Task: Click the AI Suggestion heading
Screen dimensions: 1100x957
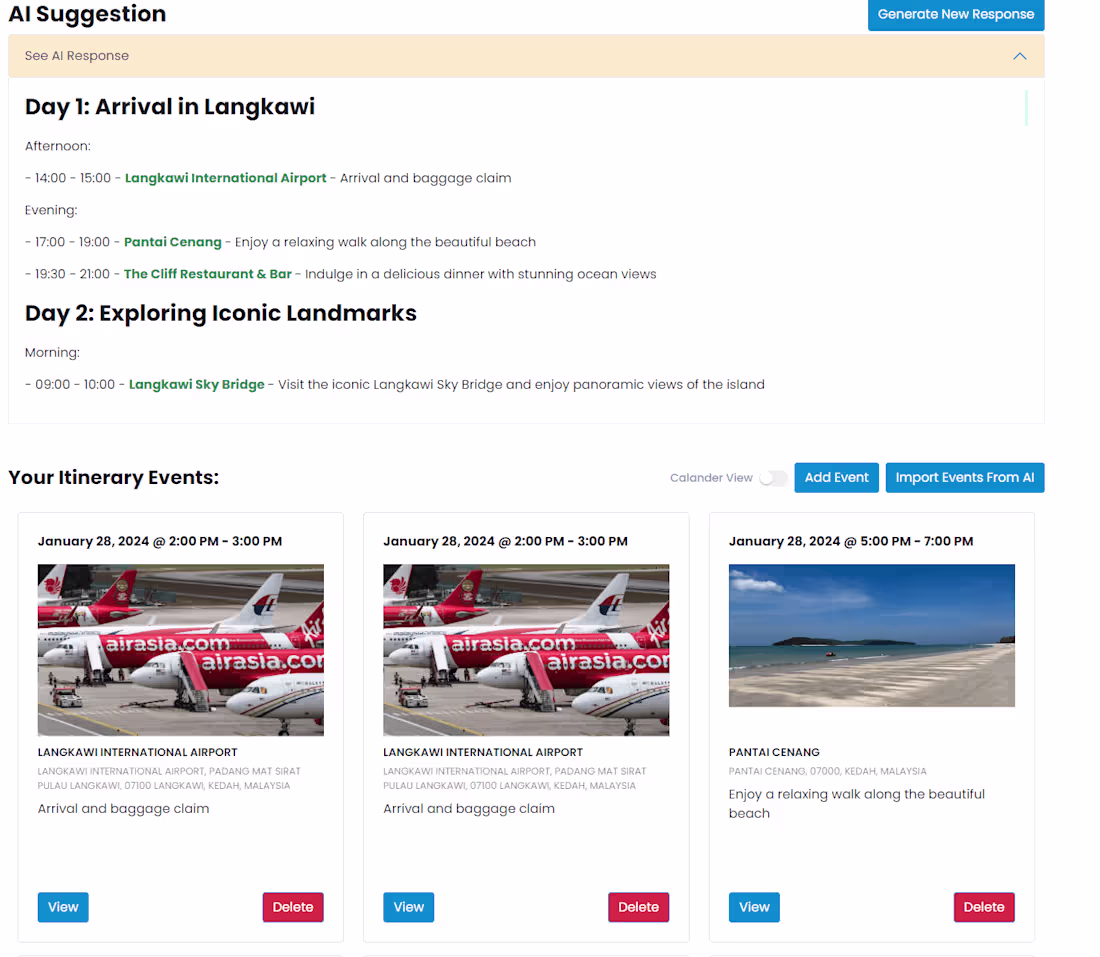Action: (x=87, y=14)
